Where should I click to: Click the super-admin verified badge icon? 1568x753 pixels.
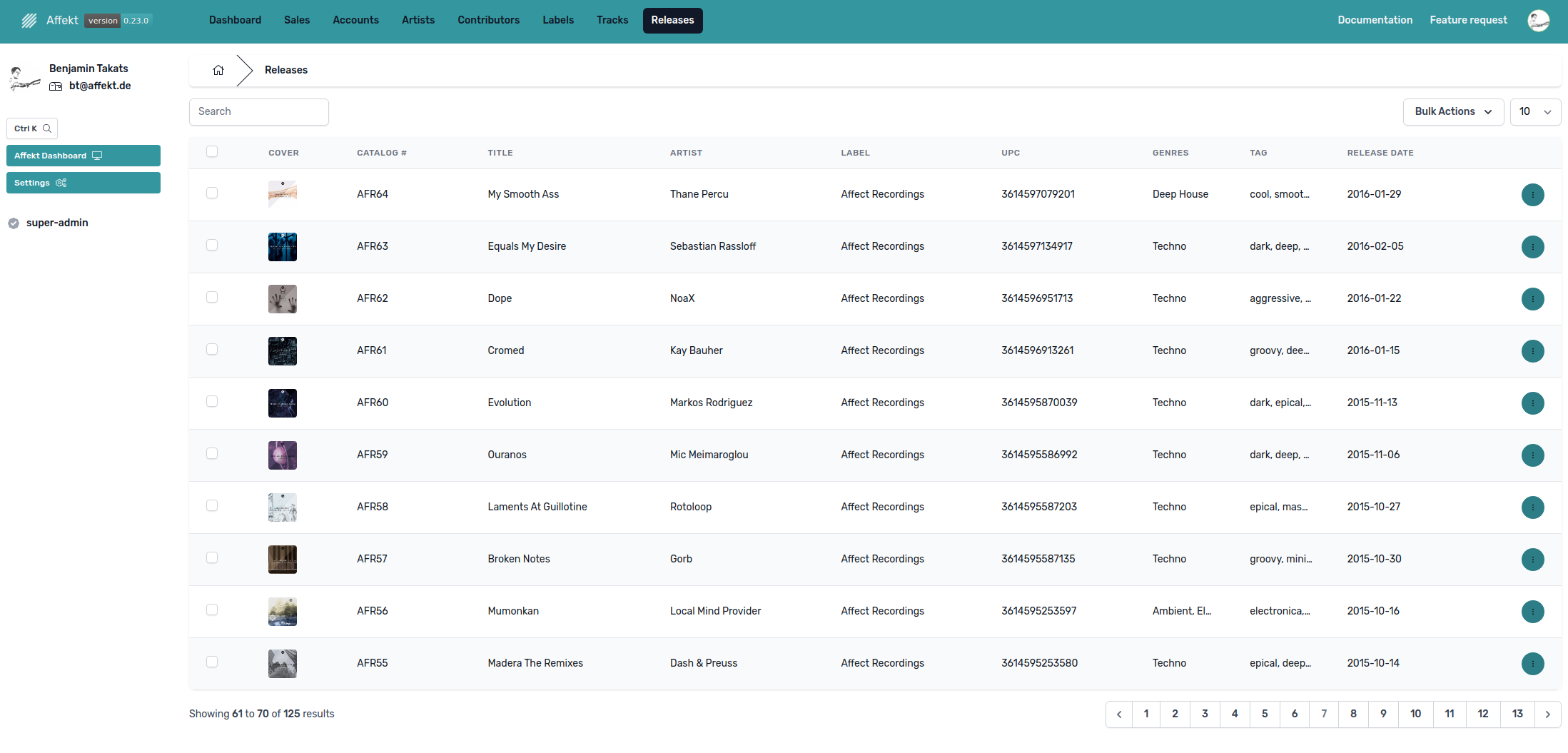14,223
